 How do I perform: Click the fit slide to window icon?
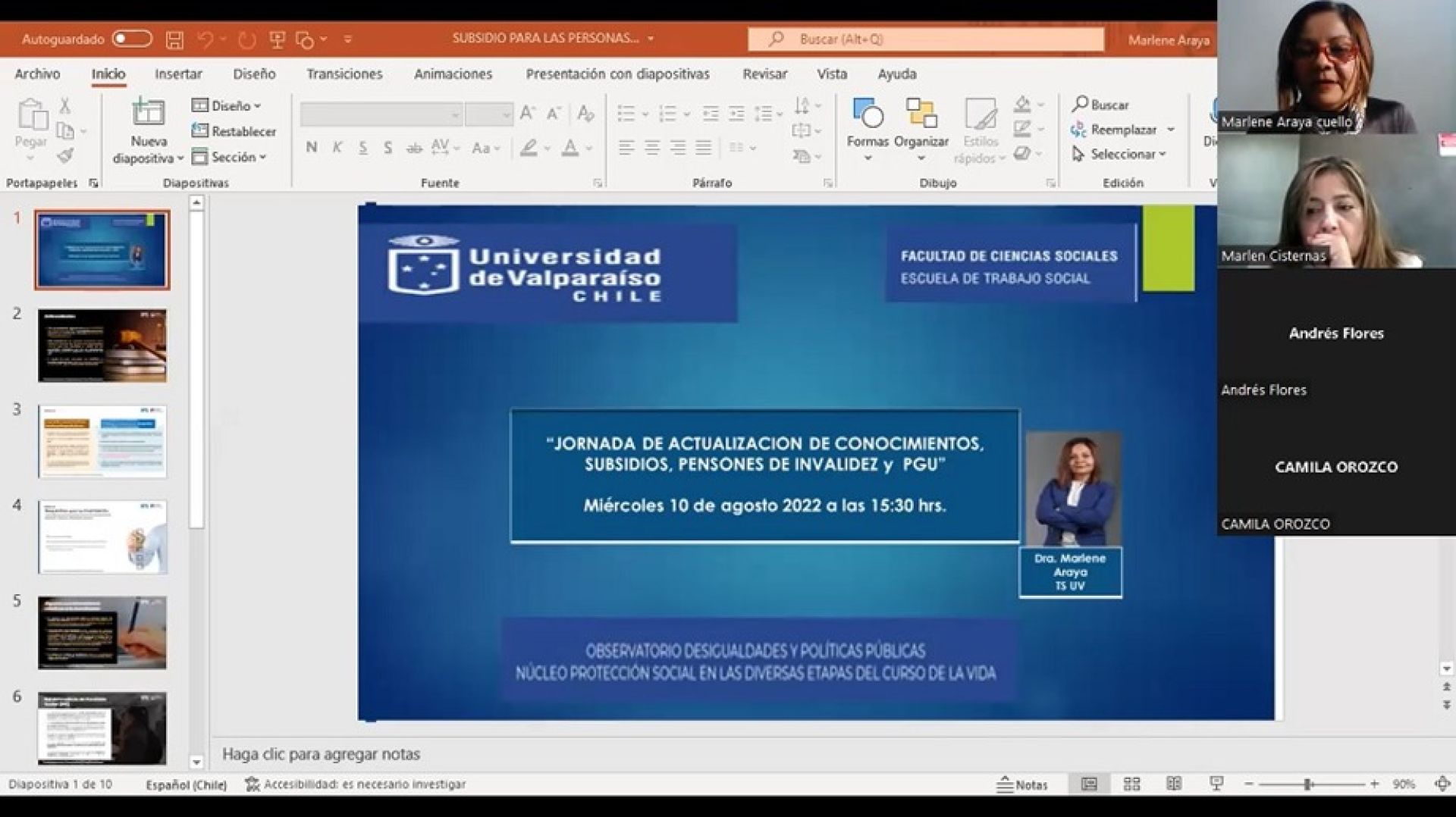point(1442,784)
